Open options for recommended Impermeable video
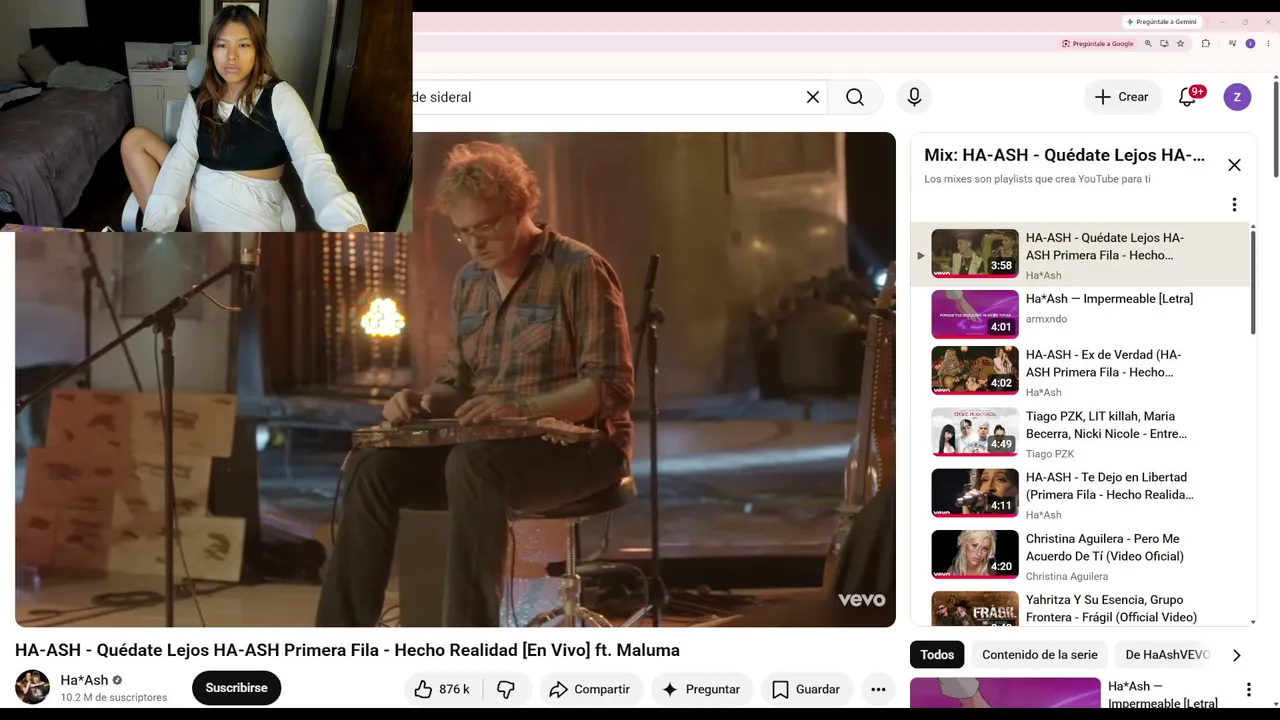The image size is (1280, 720). (x=1248, y=689)
